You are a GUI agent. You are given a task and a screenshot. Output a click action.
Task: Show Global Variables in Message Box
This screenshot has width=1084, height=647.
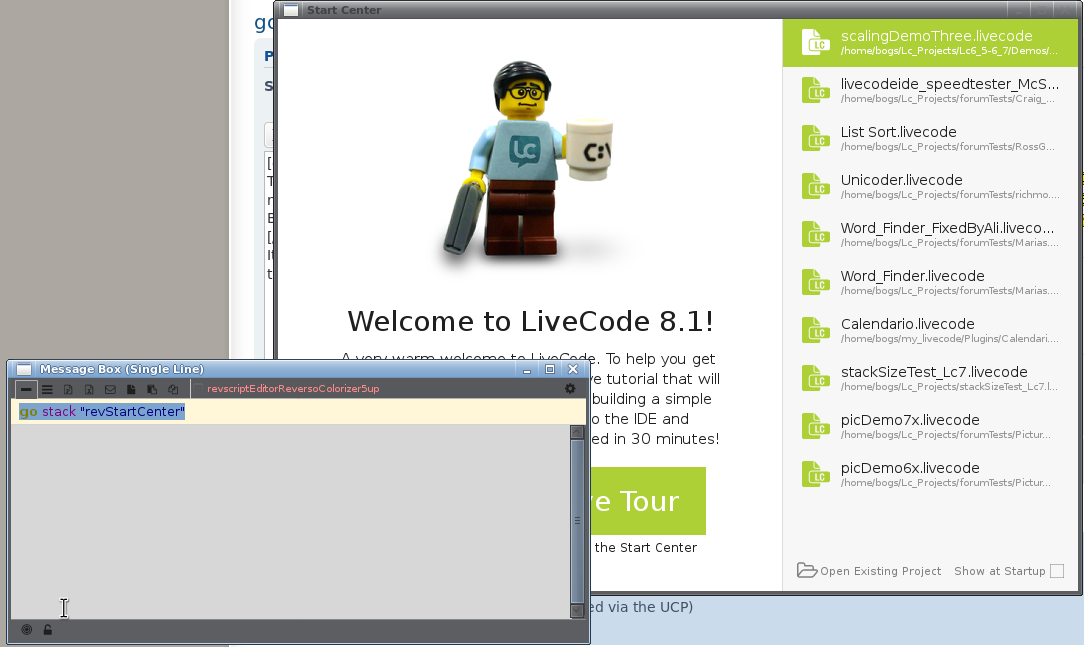(88, 389)
